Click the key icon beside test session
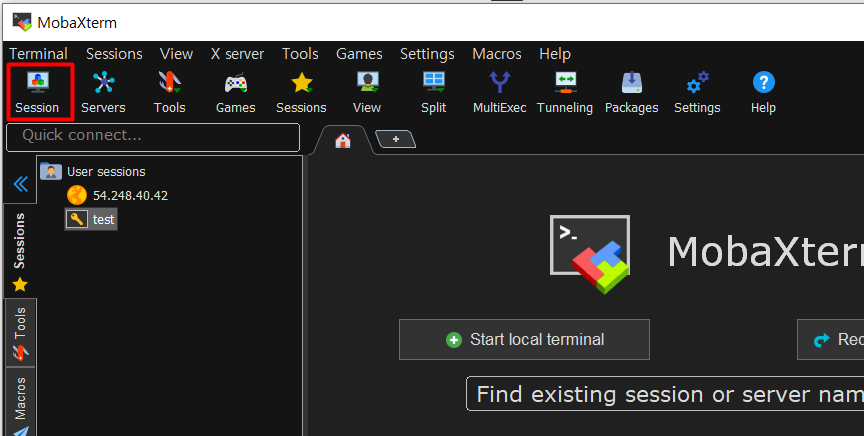 (77, 219)
